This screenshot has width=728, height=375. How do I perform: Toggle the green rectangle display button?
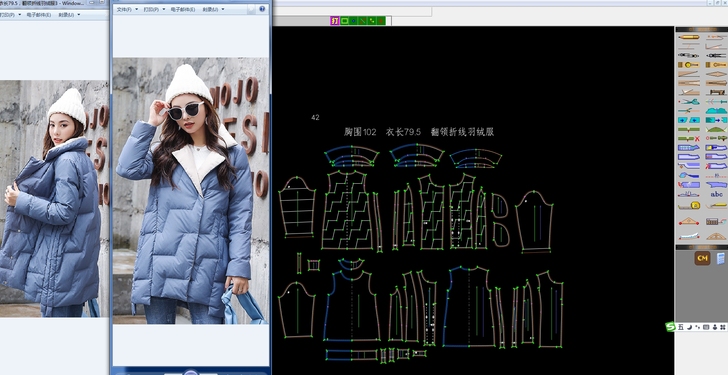(344, 20)
